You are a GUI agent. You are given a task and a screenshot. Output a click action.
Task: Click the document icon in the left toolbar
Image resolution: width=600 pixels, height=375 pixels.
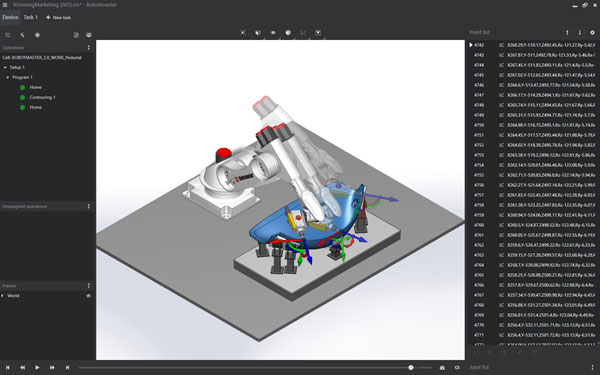(x=76, y=35)
